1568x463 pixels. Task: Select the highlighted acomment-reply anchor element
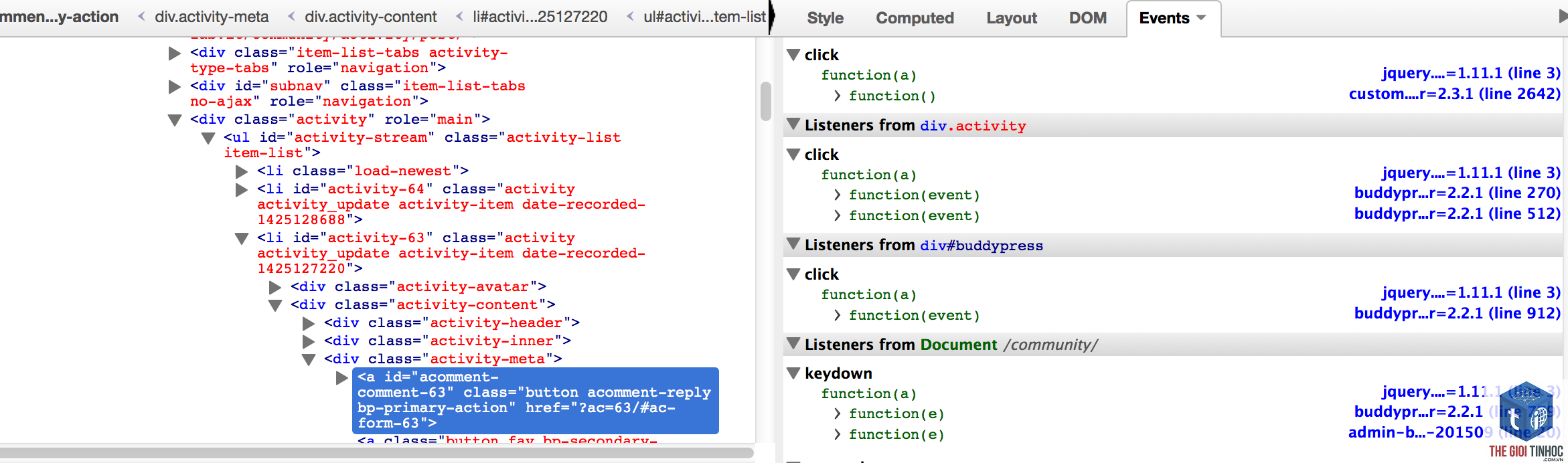pos(536,400)
